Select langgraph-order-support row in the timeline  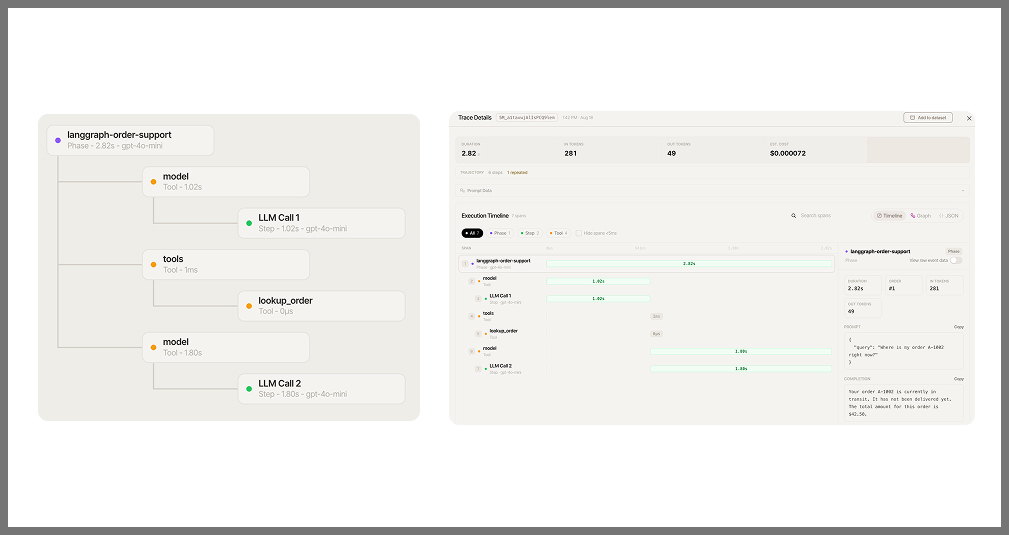pyautogui.click(x=646, y=263)
